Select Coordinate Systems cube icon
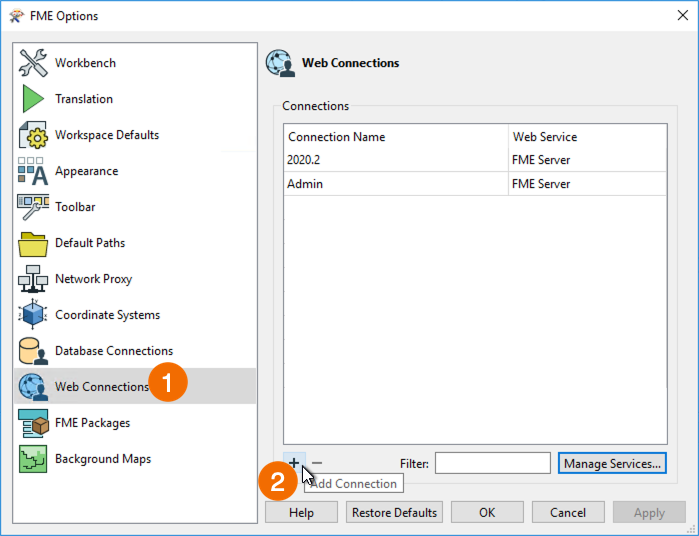Screen dimensions: 699x536 coord(33,315)
